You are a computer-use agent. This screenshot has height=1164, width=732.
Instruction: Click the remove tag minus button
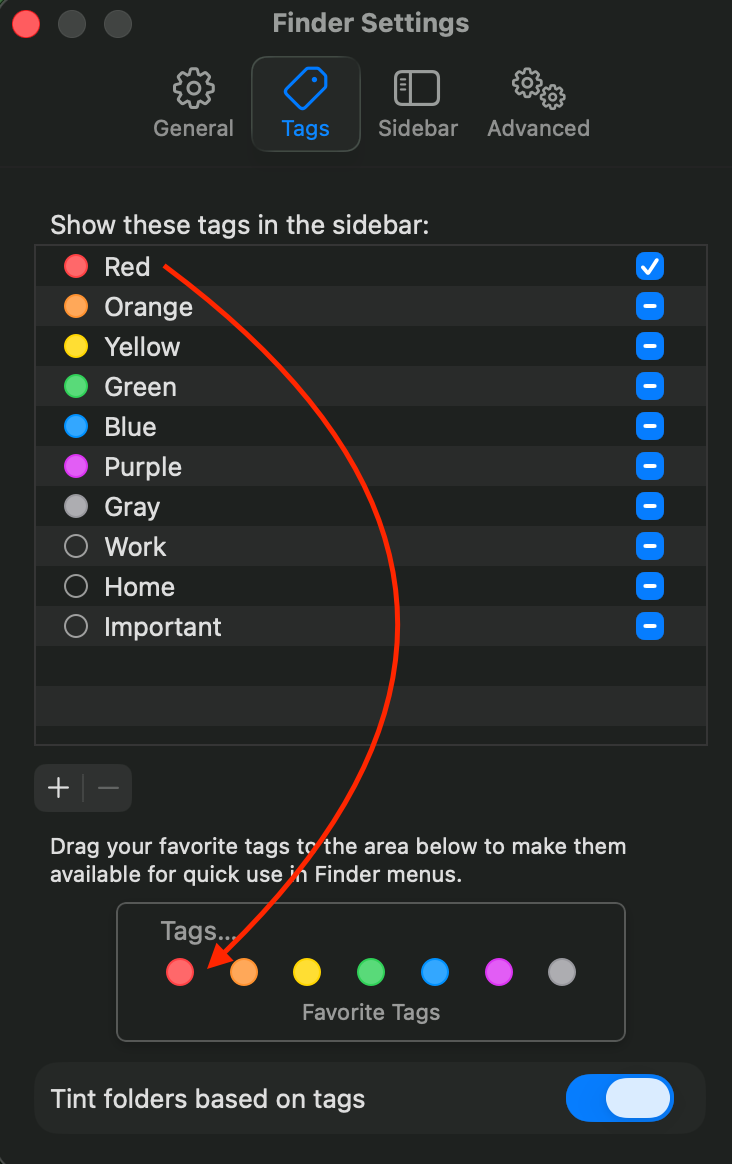click(108, 788)
